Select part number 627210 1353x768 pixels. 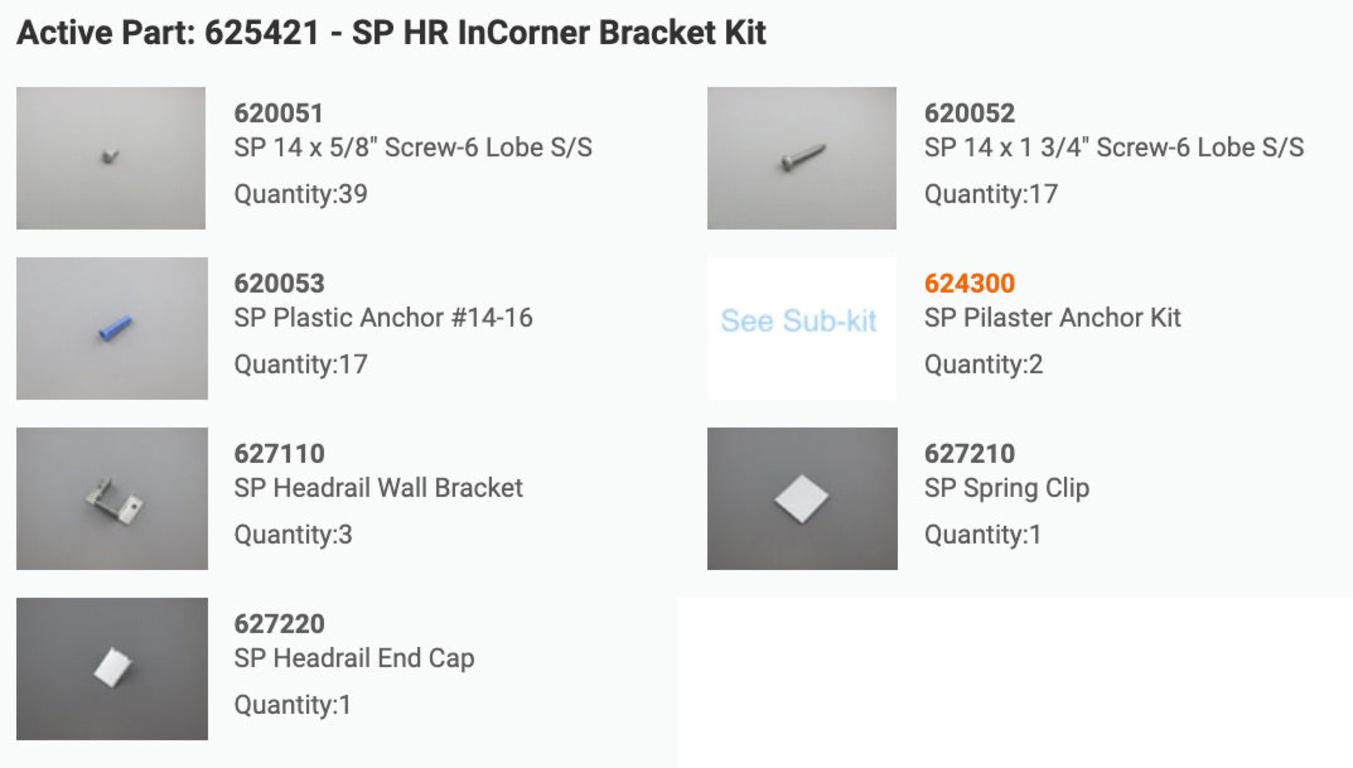(969, 454)
